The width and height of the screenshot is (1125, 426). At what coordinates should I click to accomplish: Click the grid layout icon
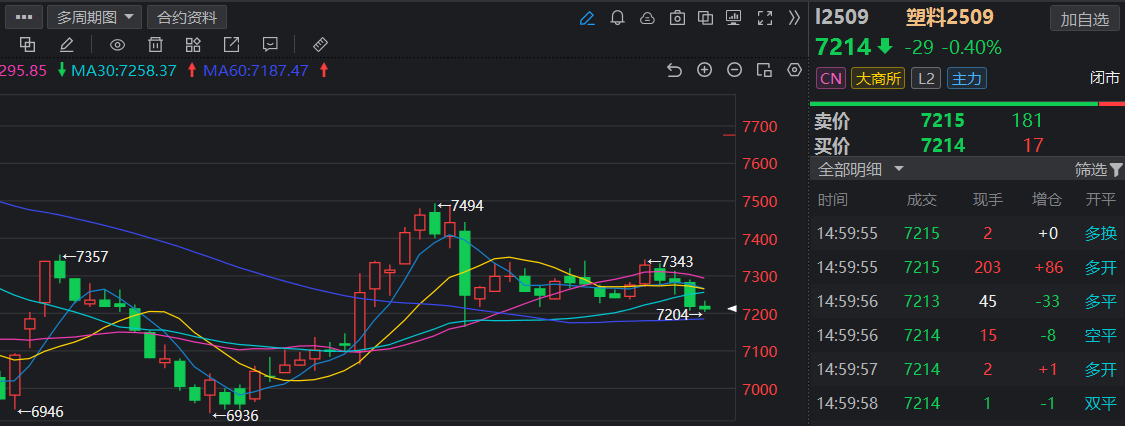193,45
